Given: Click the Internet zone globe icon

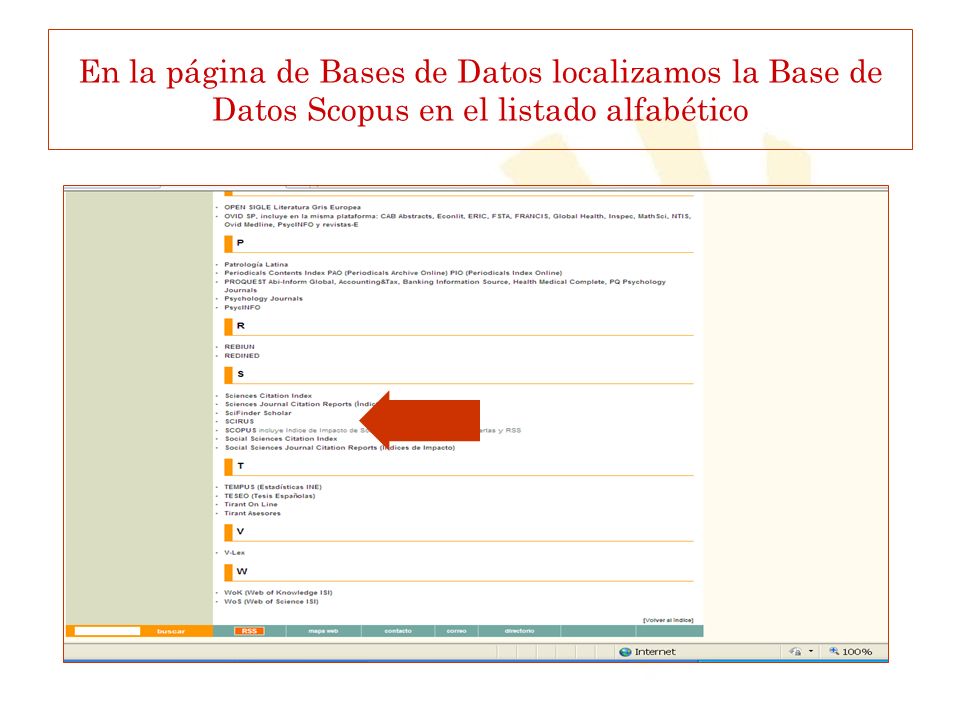Looking at the screenshot, I should pyautogui.click(x=625, y=651).
